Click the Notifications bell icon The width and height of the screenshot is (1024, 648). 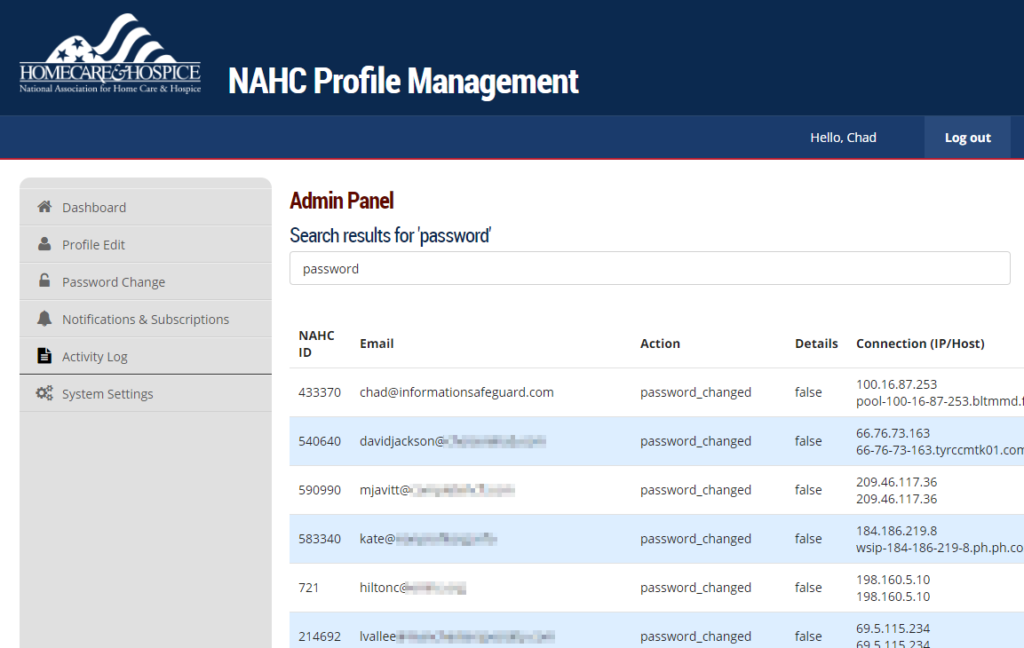44,319
